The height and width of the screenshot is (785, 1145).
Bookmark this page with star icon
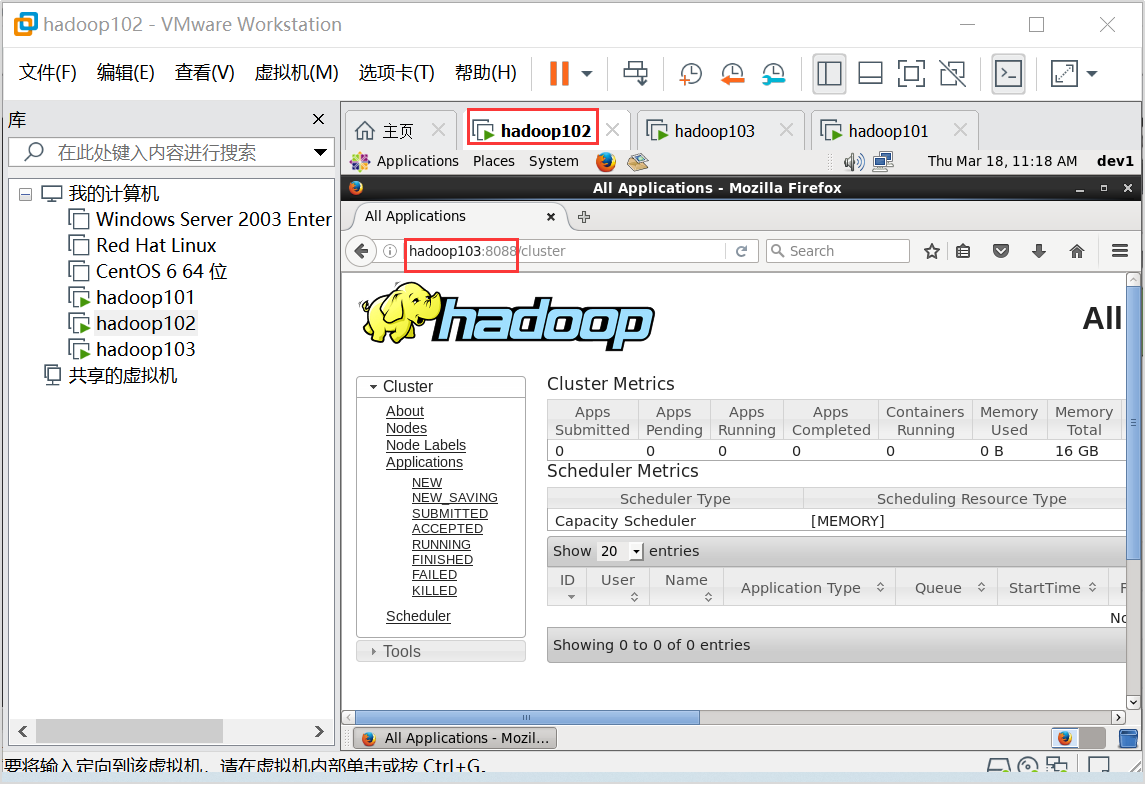click(931, 251)
